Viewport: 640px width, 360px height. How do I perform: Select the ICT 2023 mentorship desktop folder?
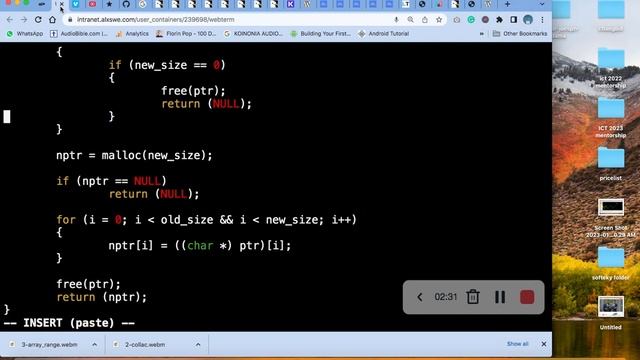[611, 118]
